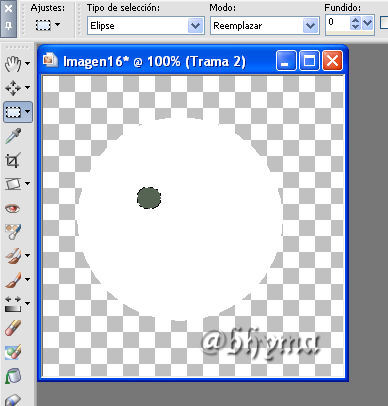Screen dimensions: 388x406
Task: Select the Pan hand tool
Action: pyautogui.click(x=13, y=63)
